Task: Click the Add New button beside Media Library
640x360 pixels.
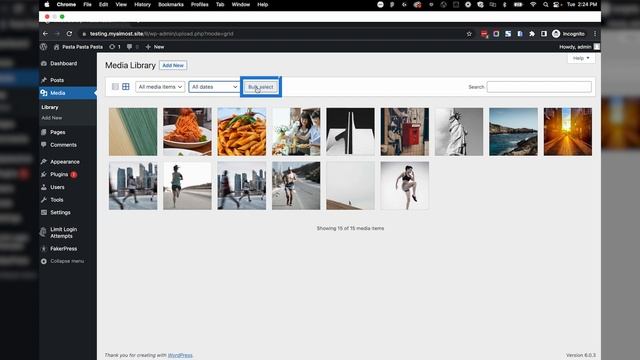Action: tap(173, 65)
